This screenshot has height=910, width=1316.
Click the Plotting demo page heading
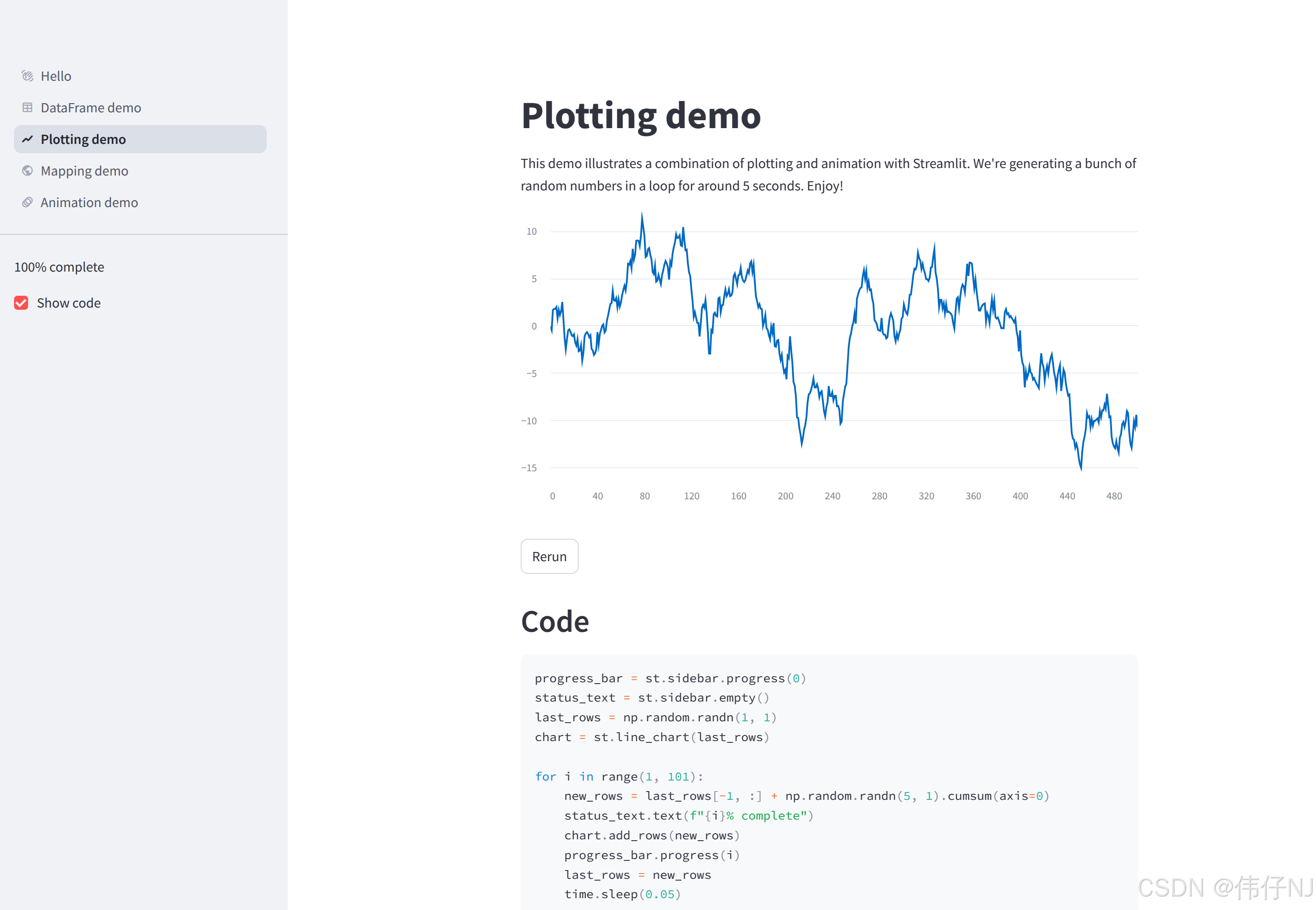point(640,116)
